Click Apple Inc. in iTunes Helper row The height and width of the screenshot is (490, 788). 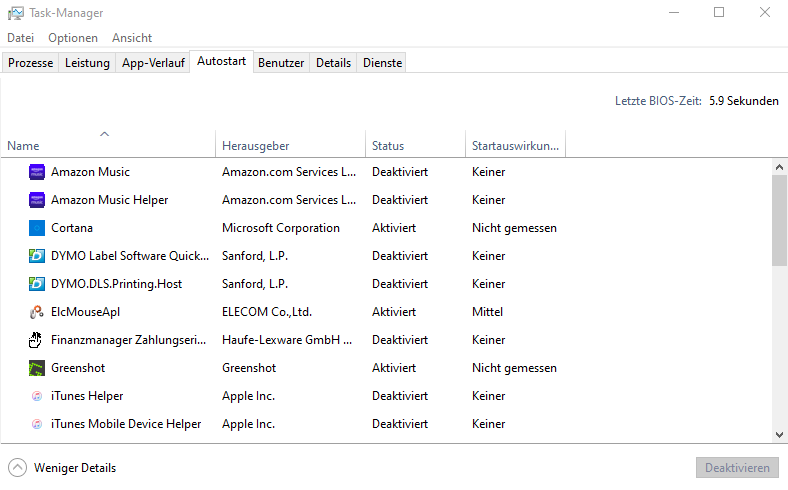tap(248, 396)
